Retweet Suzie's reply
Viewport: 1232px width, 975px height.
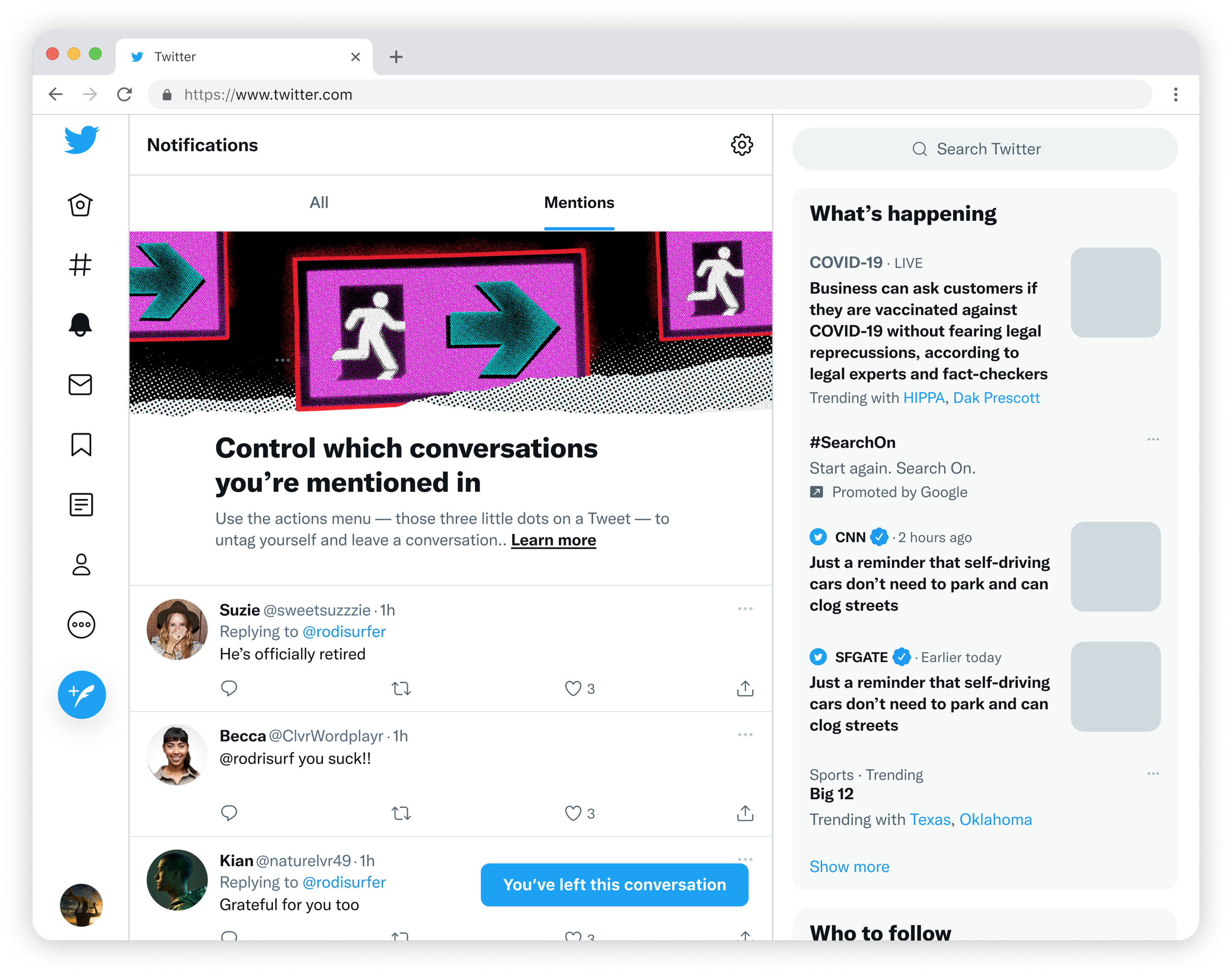point(401,689)
